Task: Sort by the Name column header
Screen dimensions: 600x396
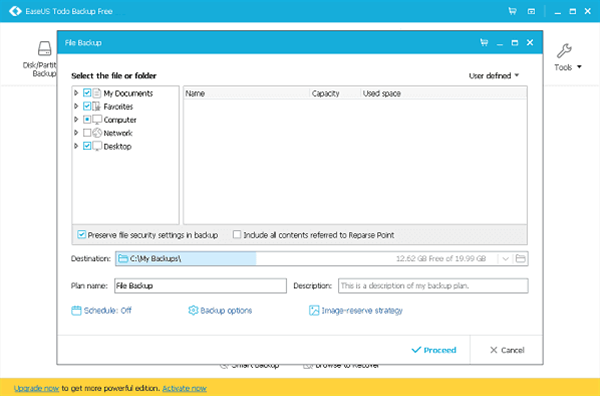Action: tap(246, 93)
